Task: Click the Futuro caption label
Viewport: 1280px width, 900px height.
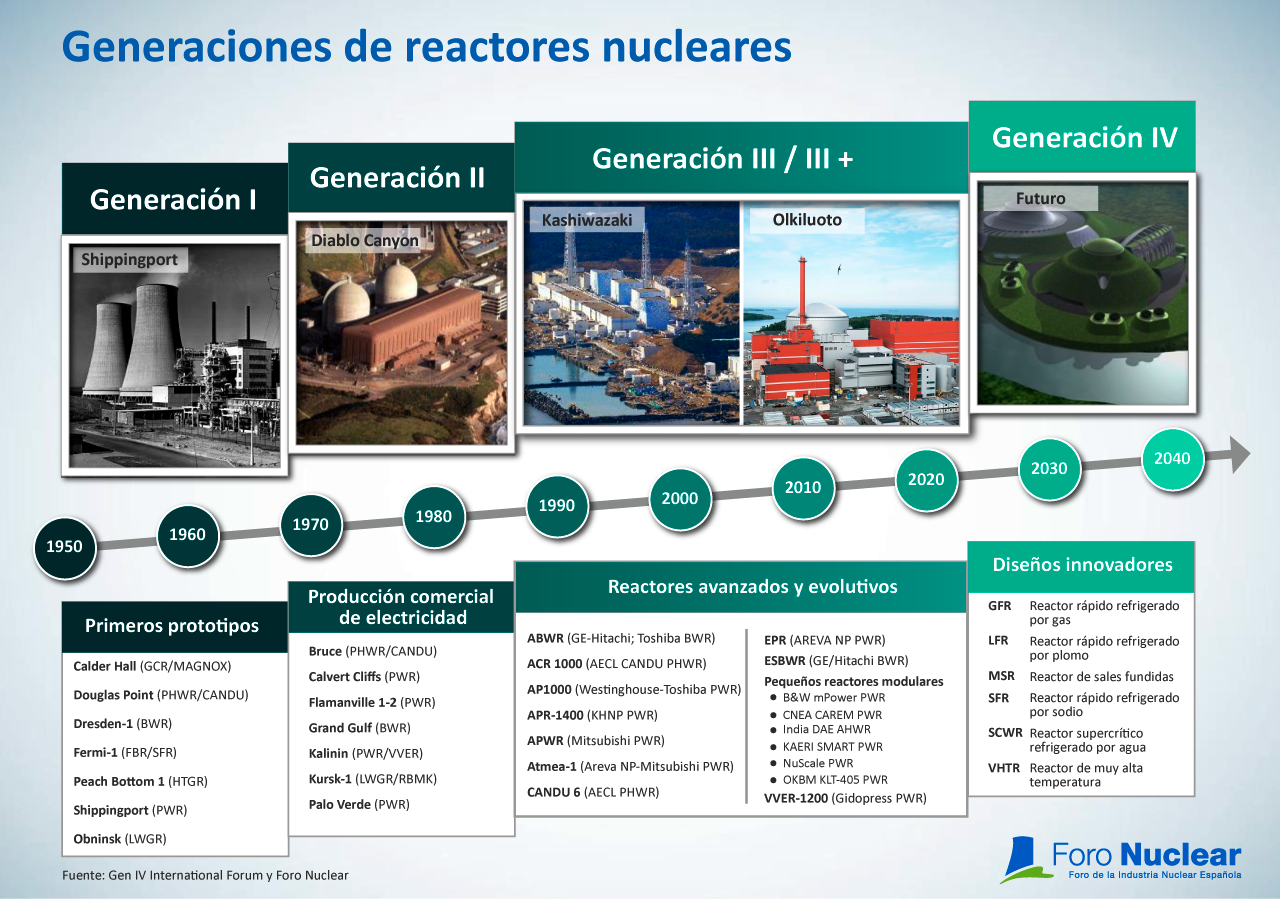Action: 1041,198
